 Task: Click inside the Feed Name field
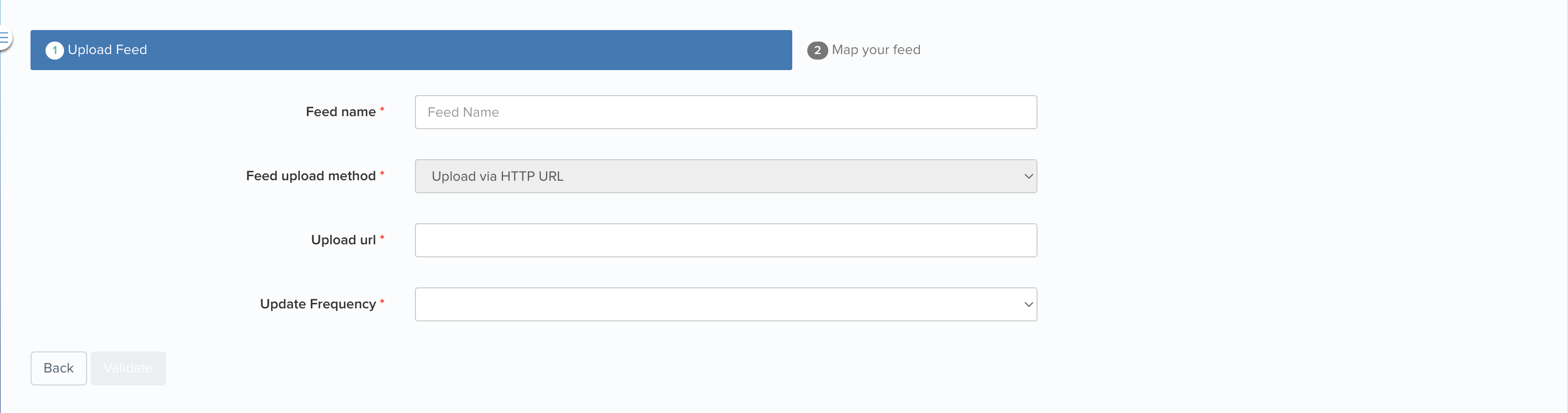tap(726, 112)
